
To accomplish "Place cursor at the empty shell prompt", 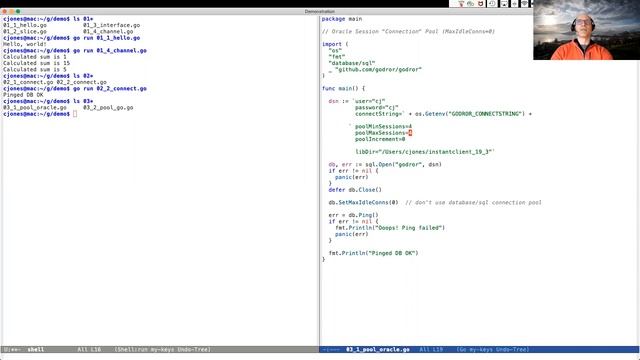I will click(x=75, y=114).
